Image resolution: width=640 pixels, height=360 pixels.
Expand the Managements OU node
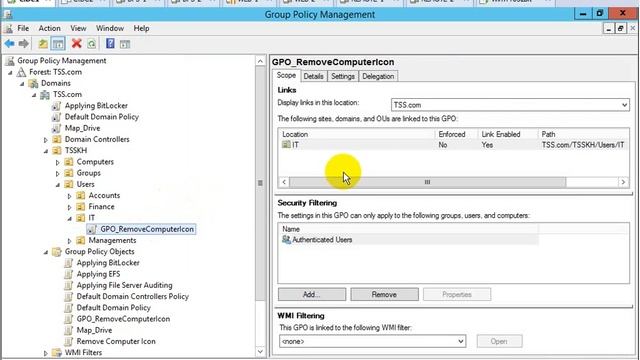click(69, 241)
